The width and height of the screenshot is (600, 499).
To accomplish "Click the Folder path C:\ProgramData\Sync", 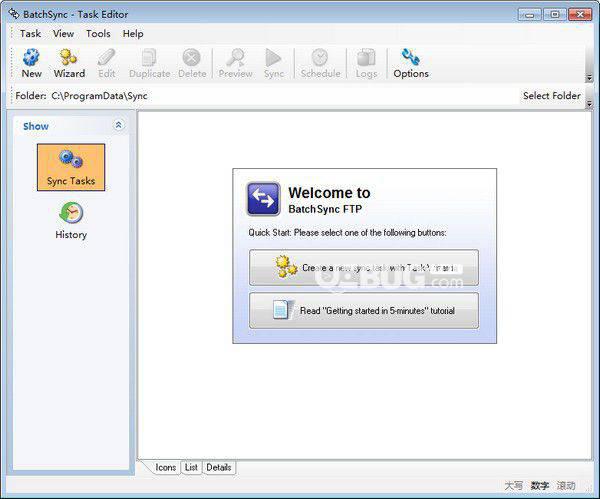I will [99, 96].
